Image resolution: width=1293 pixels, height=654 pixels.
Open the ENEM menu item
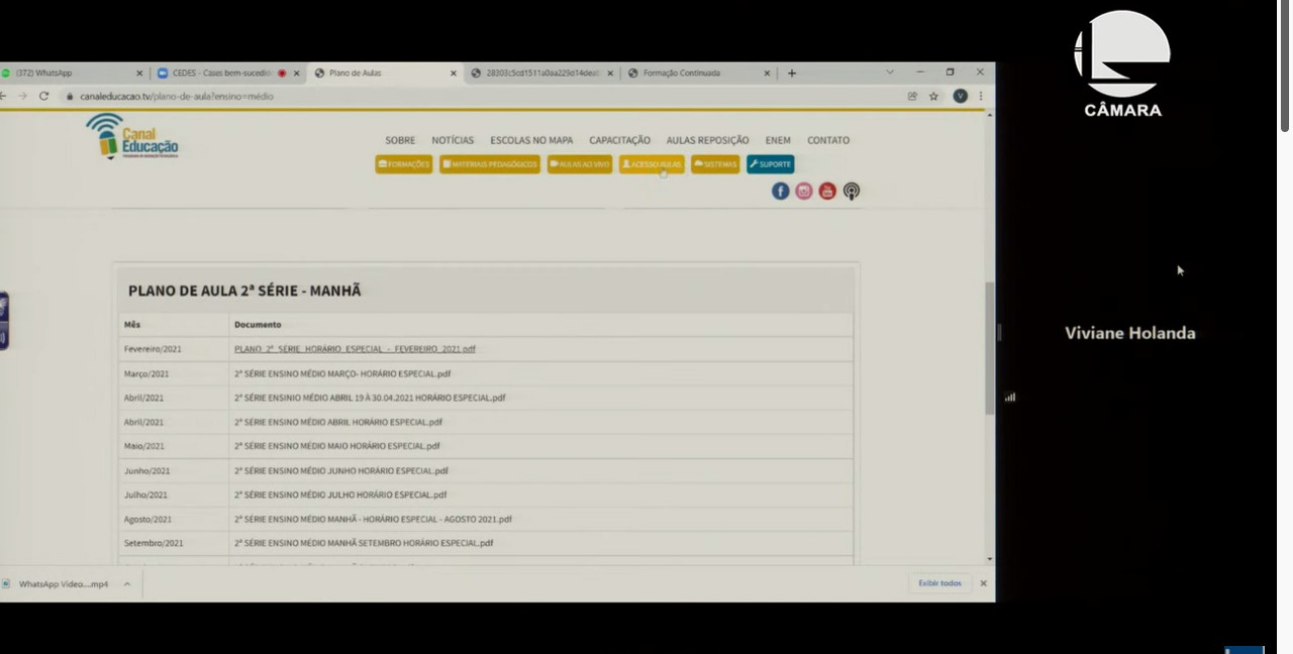[778, 140]
